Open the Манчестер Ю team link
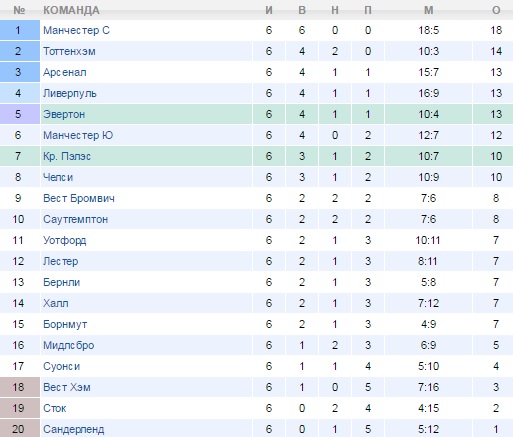The height and width of the screenshot is (437, 513). pos(78,135)
